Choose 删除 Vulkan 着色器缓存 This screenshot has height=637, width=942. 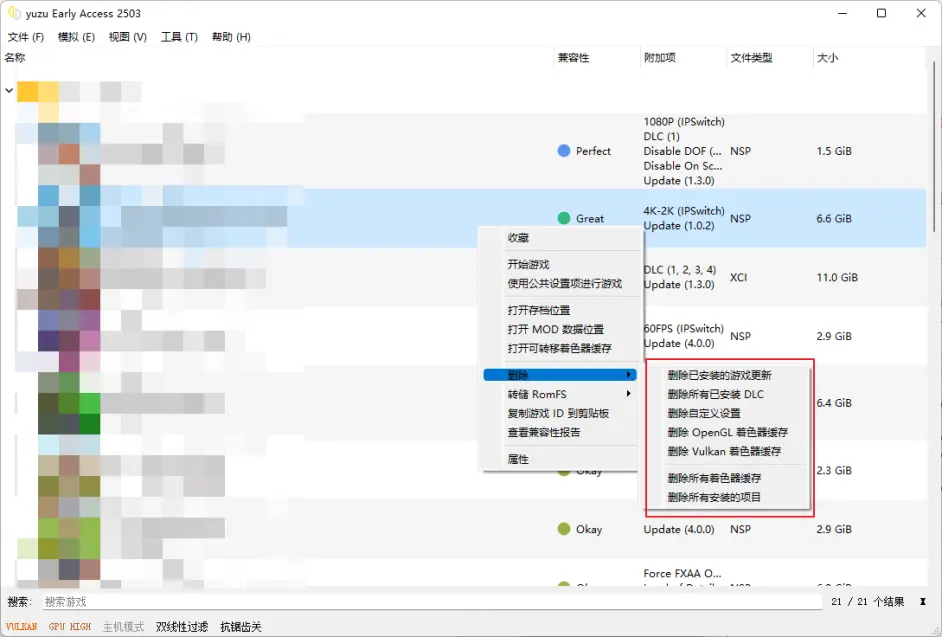tap(724, 451)
